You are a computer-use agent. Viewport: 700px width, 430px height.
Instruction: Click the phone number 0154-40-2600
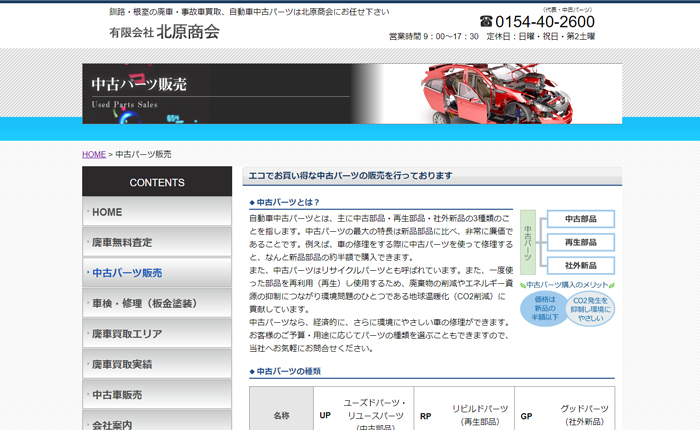coord(544,22)
